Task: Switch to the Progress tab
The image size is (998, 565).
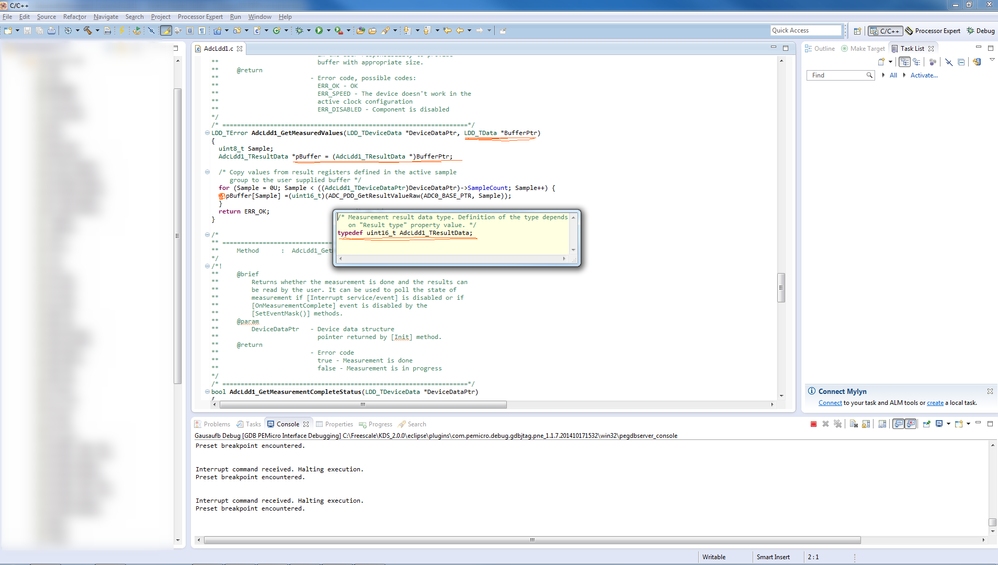Action: (376, 424)
